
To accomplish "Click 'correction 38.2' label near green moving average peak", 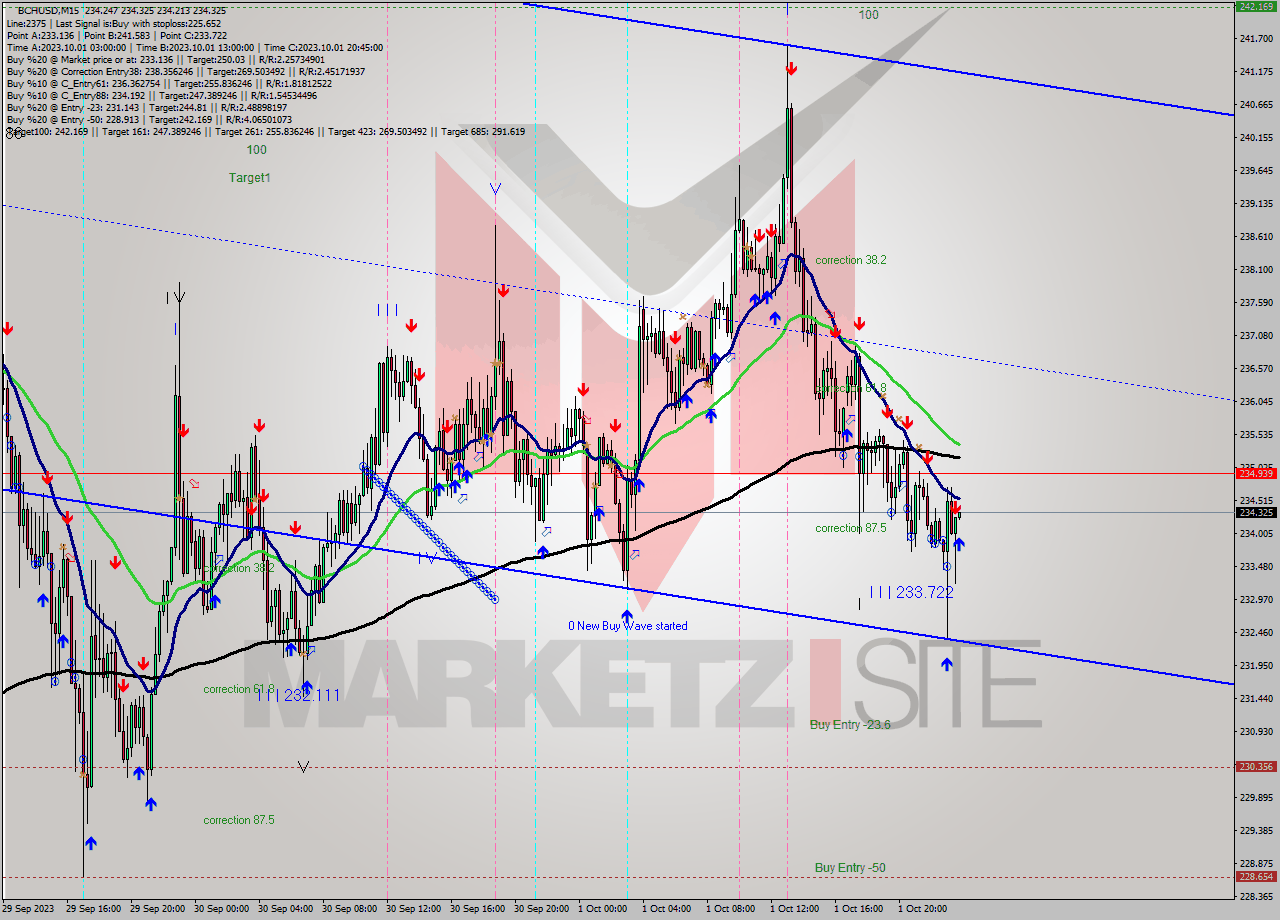I will (x=850, y=260).
